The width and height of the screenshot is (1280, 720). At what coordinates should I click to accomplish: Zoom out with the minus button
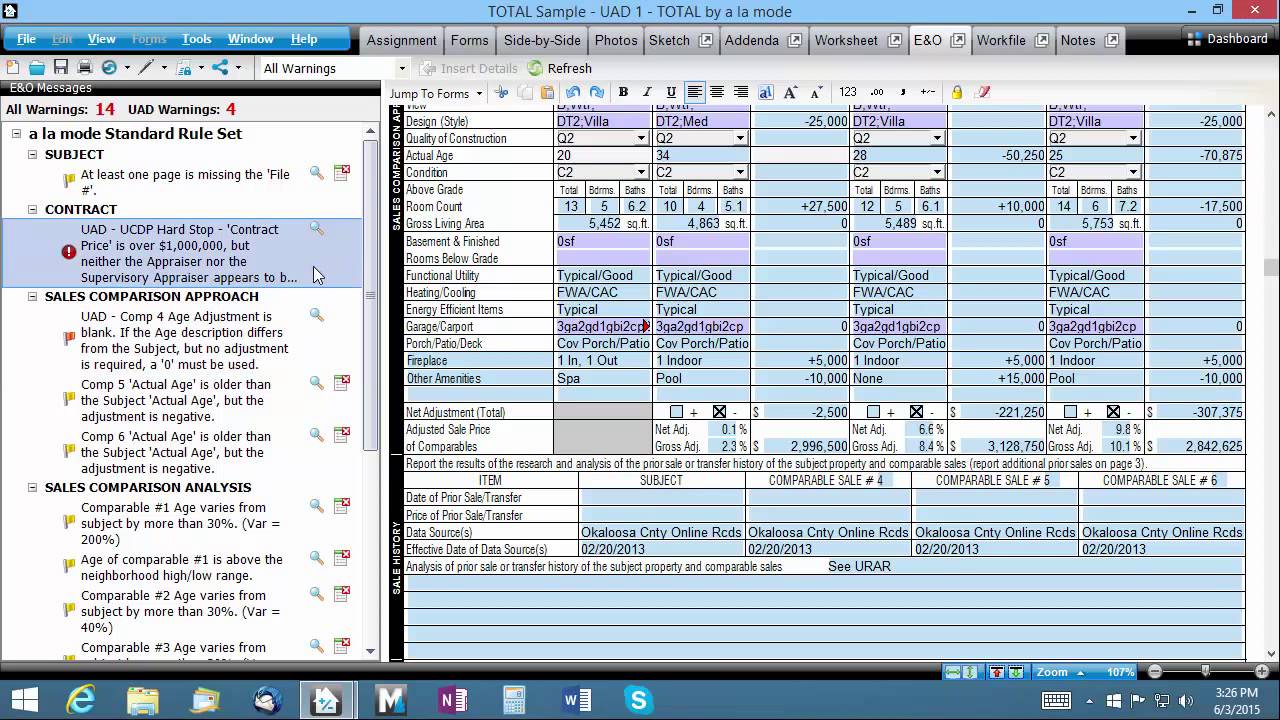(1155, 672)
